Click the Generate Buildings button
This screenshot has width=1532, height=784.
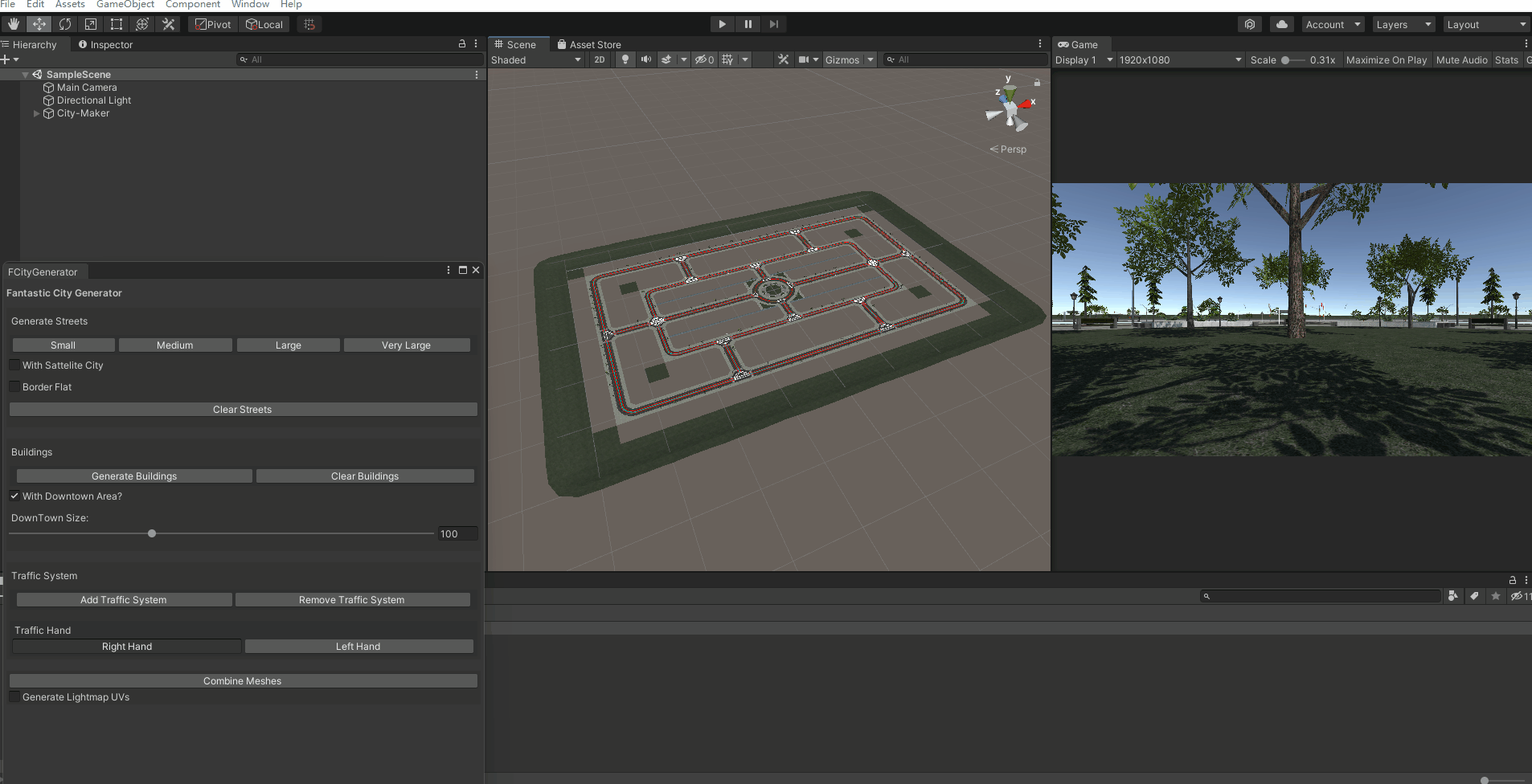pos(133,476)
